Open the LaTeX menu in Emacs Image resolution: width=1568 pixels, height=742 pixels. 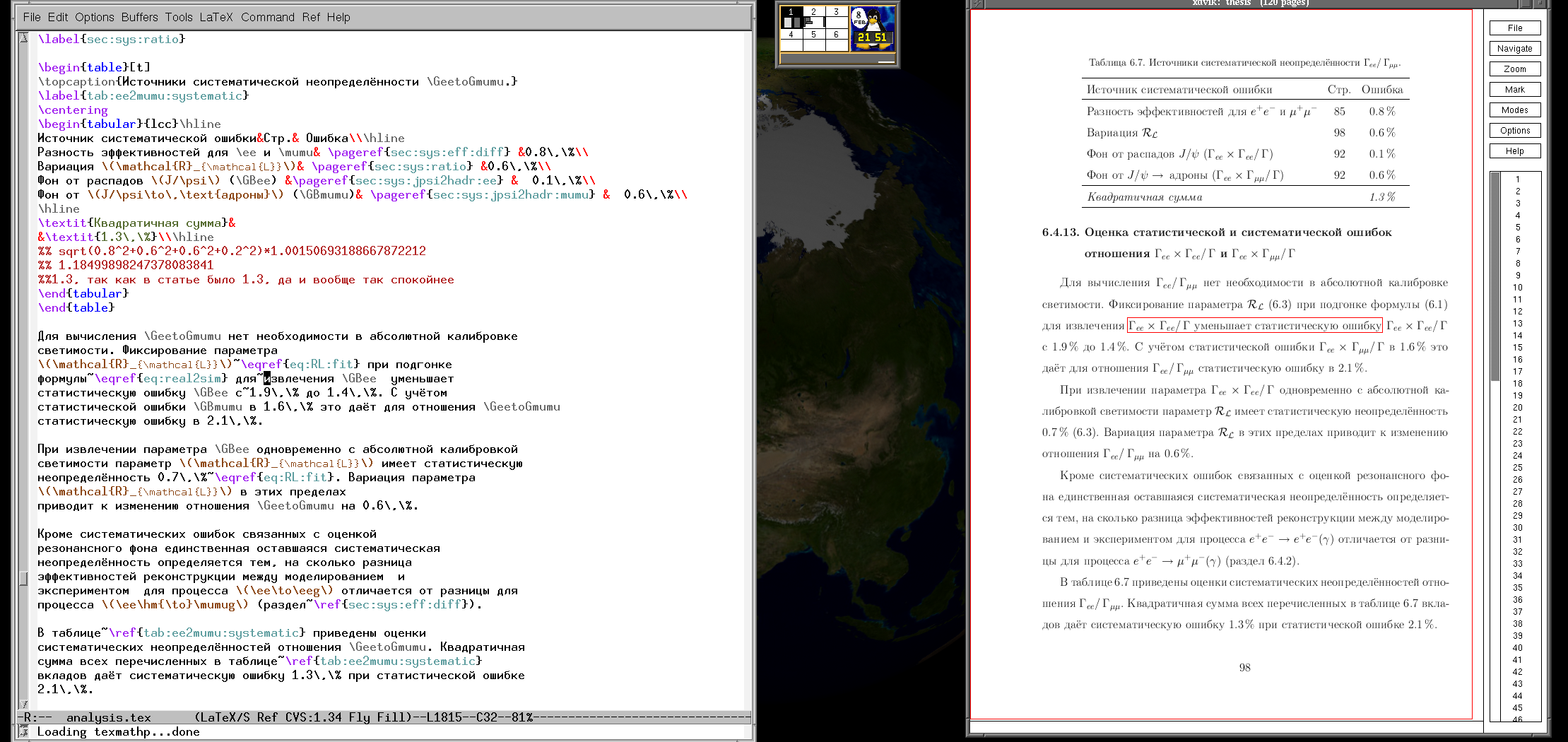point(216,17)
